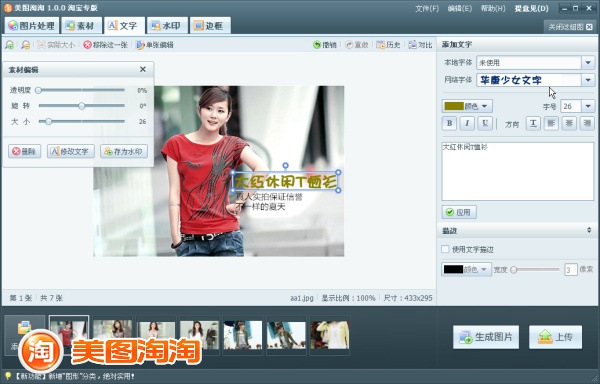The image size is (600, 384).
Task: Click the zoom out magnifier icon
Action: (25, 45)
